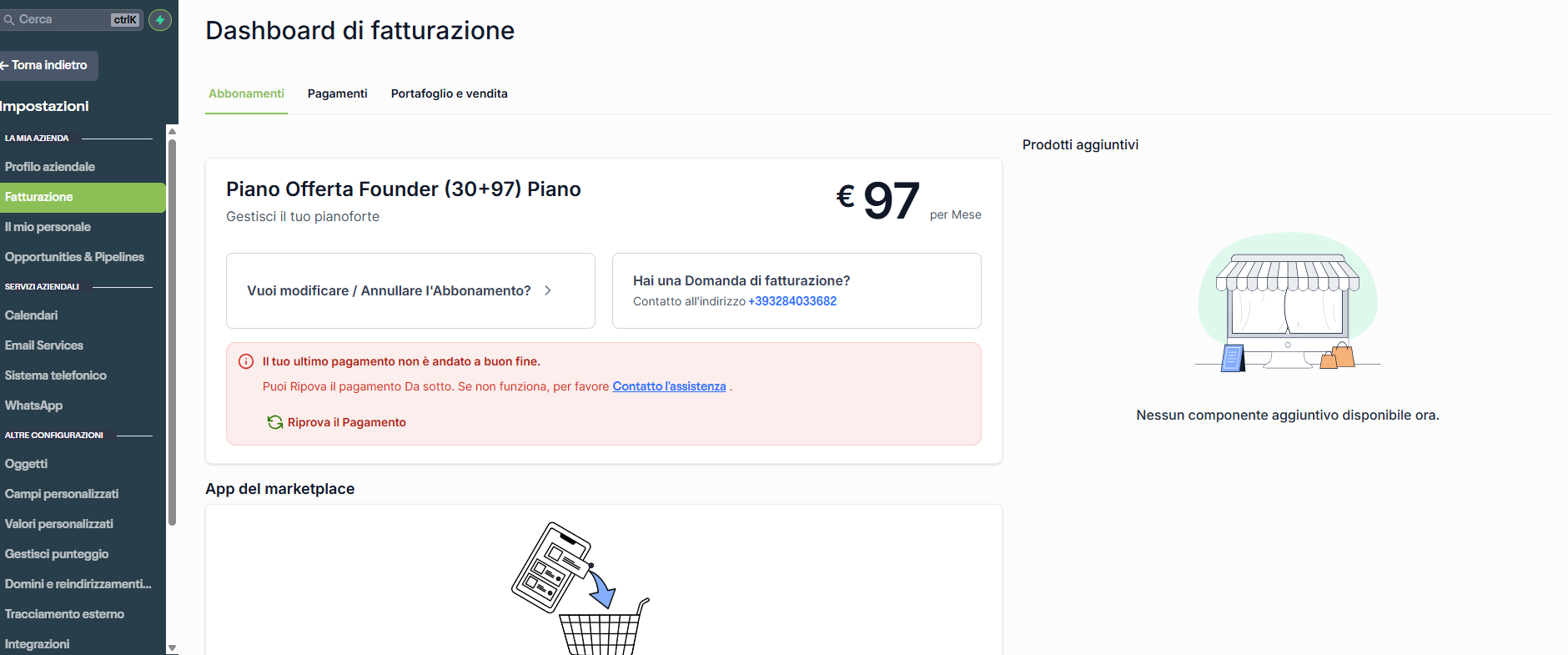Expand the subscription modification options via the chevron
The width and height of the screenshot is (1568, 655).
click(x=548, y=290)
